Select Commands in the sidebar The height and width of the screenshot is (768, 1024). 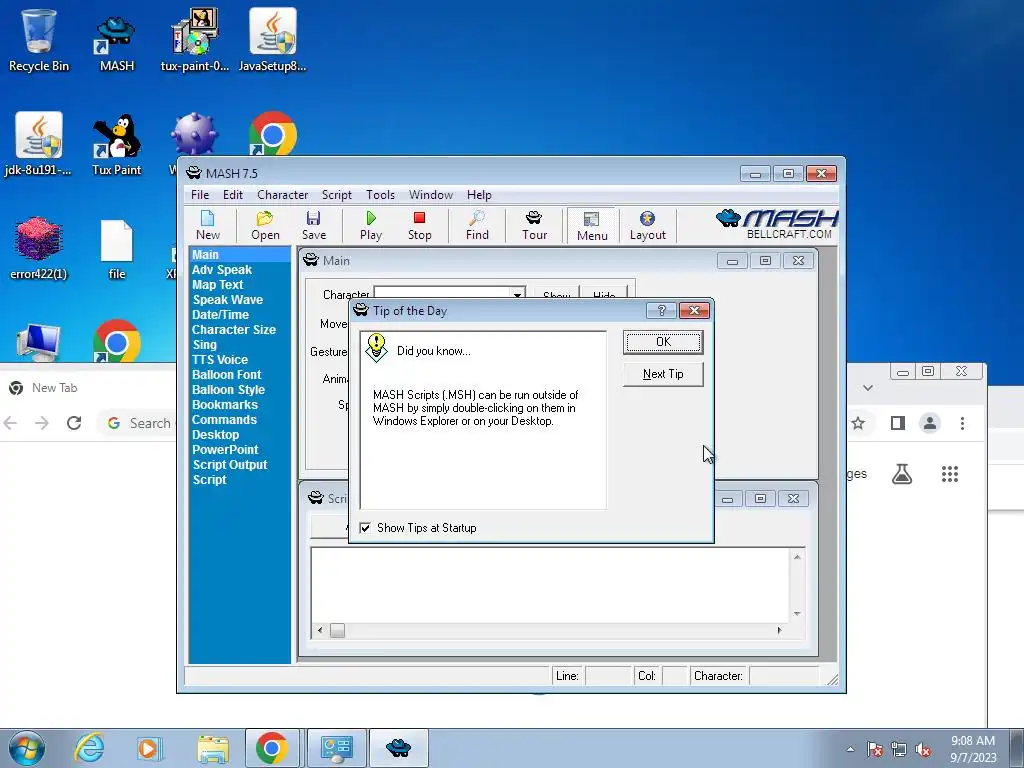click(x=224, y=420)
